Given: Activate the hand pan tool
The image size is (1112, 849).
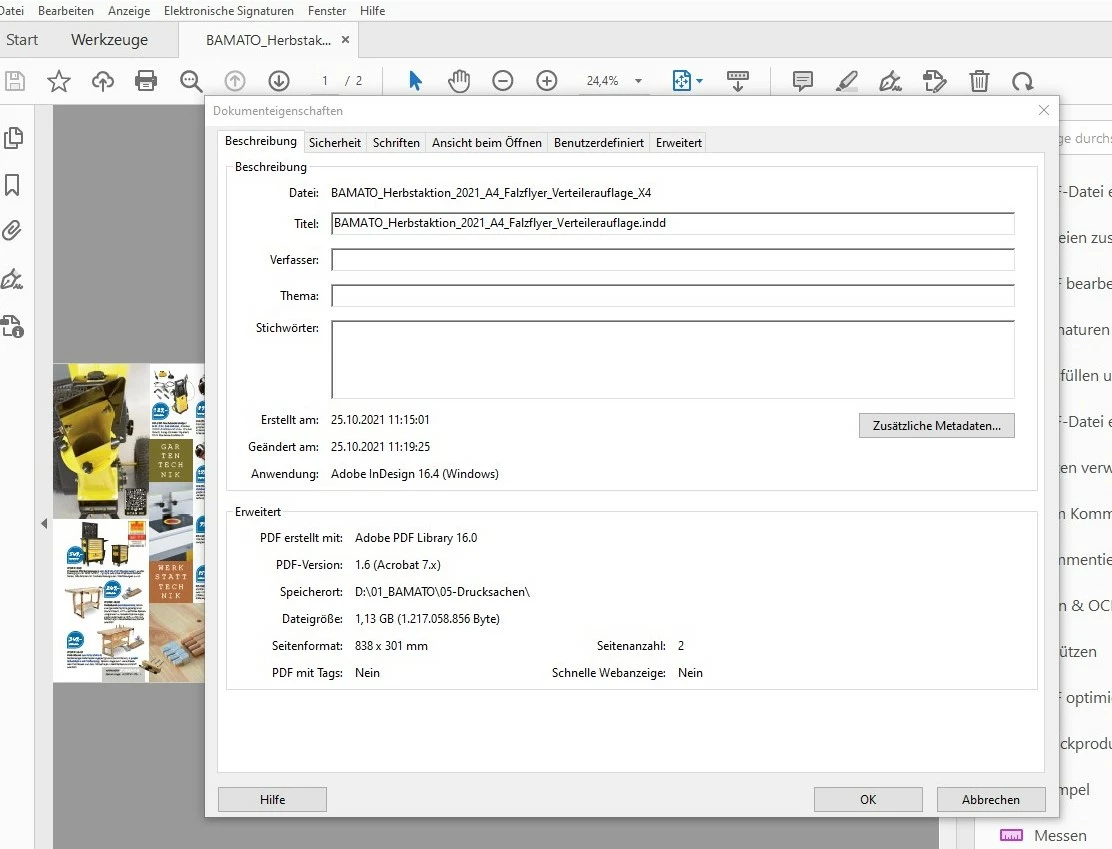Looking at the screenshot, I should click(x=459, y=81).
